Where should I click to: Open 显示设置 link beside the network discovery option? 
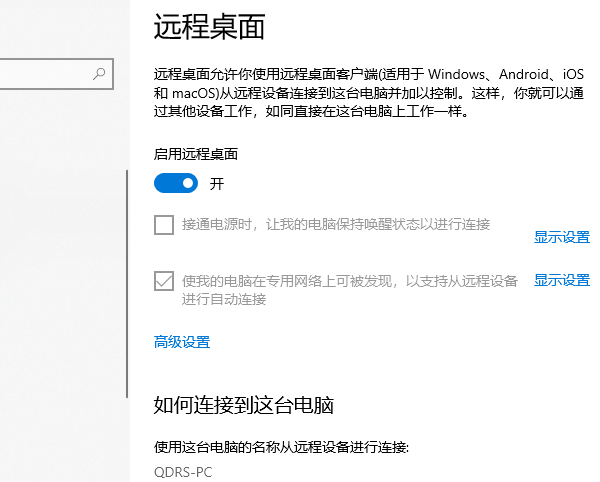point(561,280)
